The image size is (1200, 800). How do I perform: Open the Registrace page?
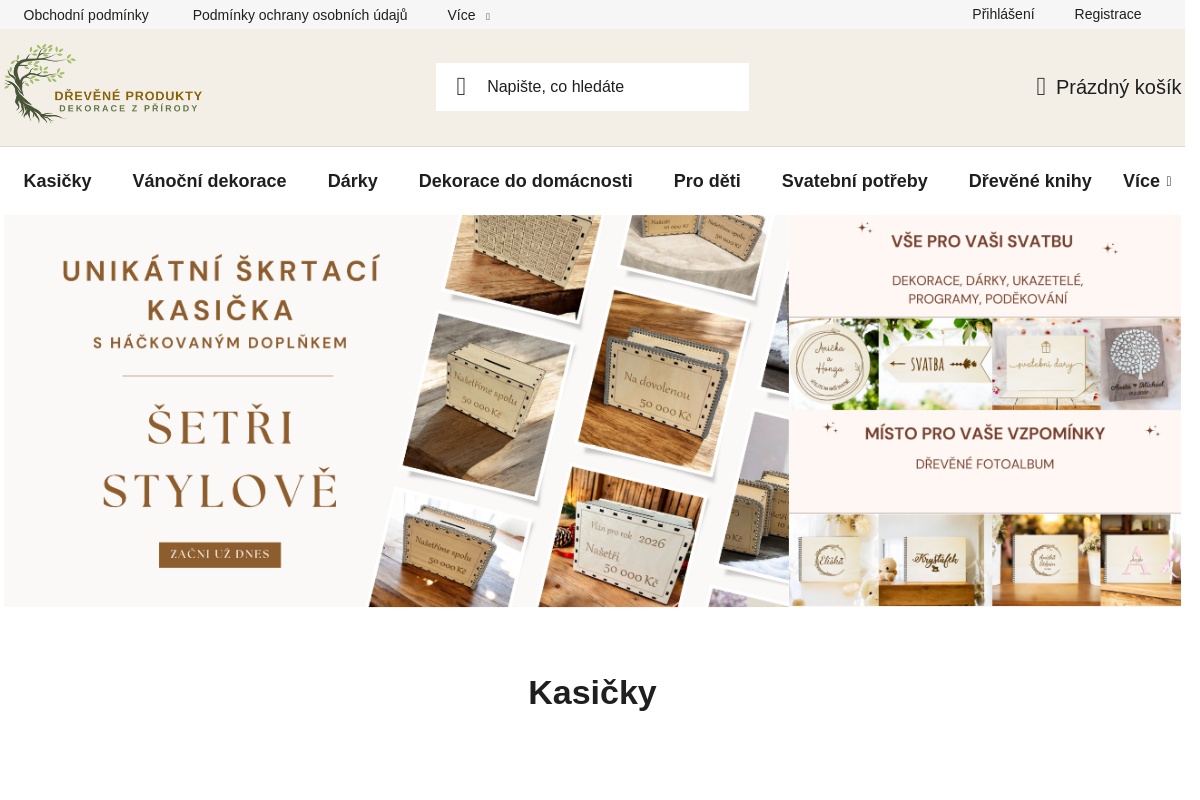click(1107, 14)
